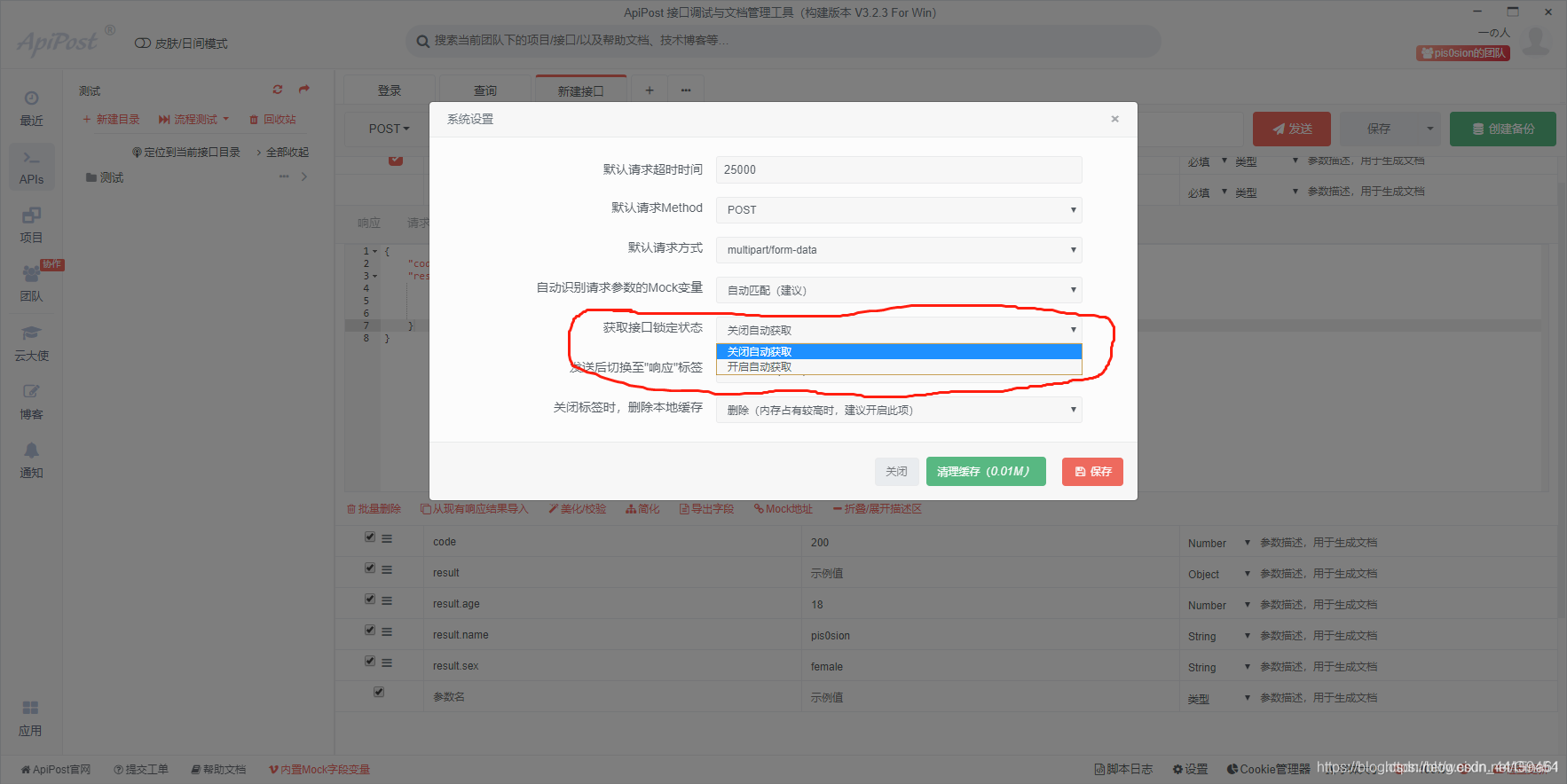The height and width of the screenshot is (784, 1567).
Task: Click the drag handle on the result.age row
Action: pyautogui.click(x=387, y=600)
